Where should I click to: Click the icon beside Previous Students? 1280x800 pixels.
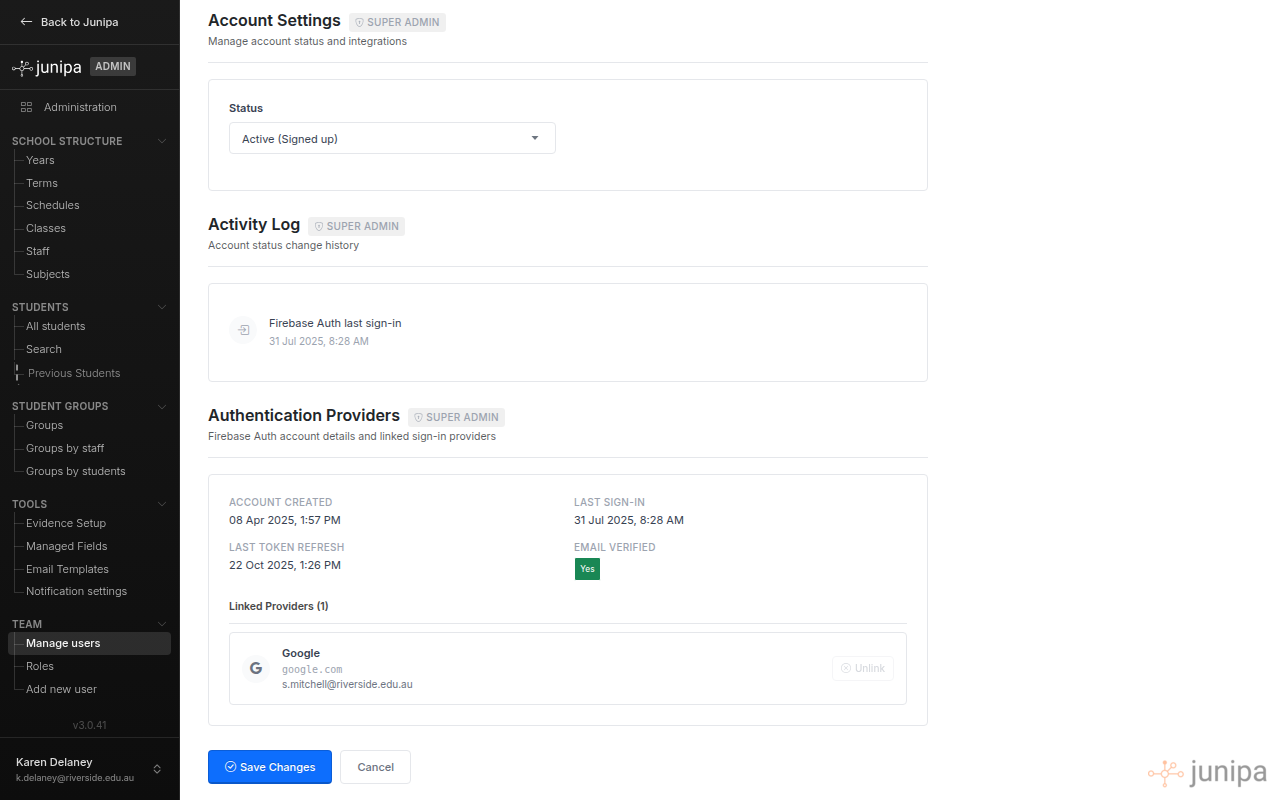17,372
